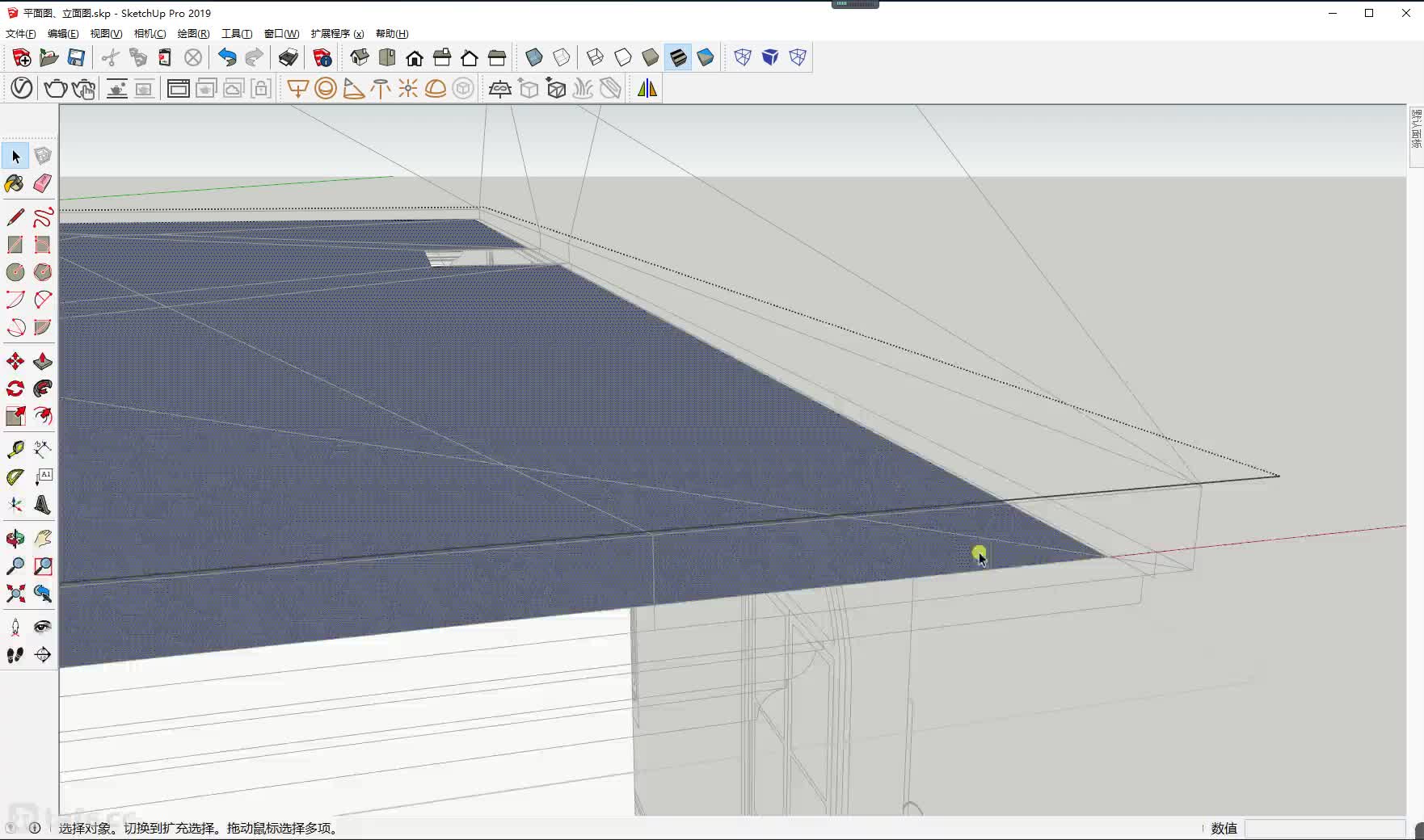Select the Scale tool
This screenshot has height=840, width=1424.
15,416
